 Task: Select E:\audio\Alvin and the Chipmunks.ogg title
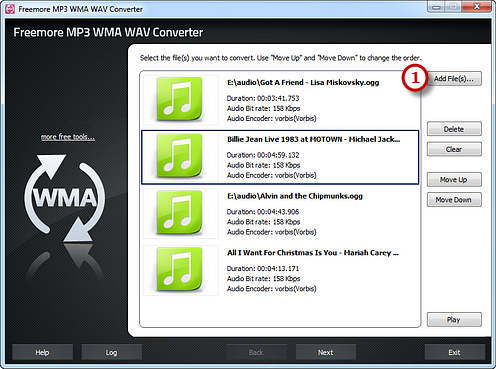(295, 196)
